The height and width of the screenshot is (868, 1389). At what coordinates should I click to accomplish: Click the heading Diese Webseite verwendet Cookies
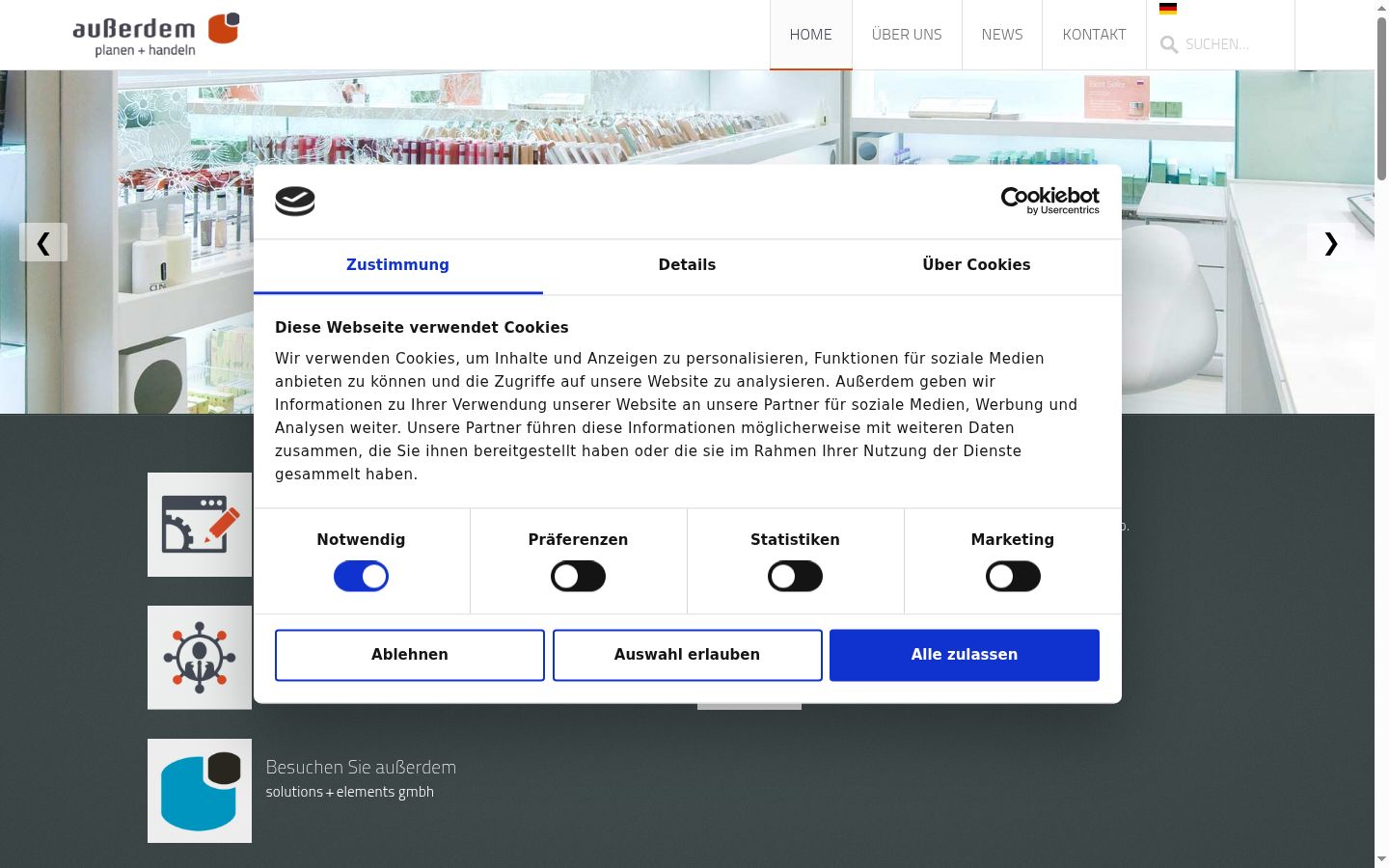pos(422,328)
